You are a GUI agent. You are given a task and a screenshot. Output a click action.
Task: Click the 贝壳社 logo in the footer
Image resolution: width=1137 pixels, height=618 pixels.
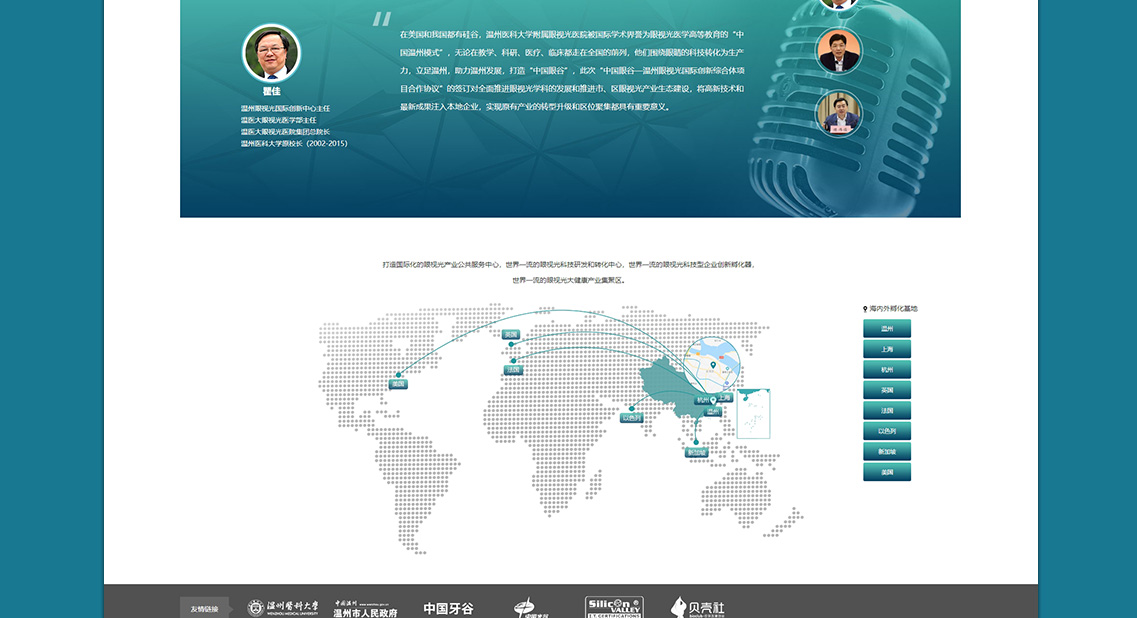tap(698, 608)
